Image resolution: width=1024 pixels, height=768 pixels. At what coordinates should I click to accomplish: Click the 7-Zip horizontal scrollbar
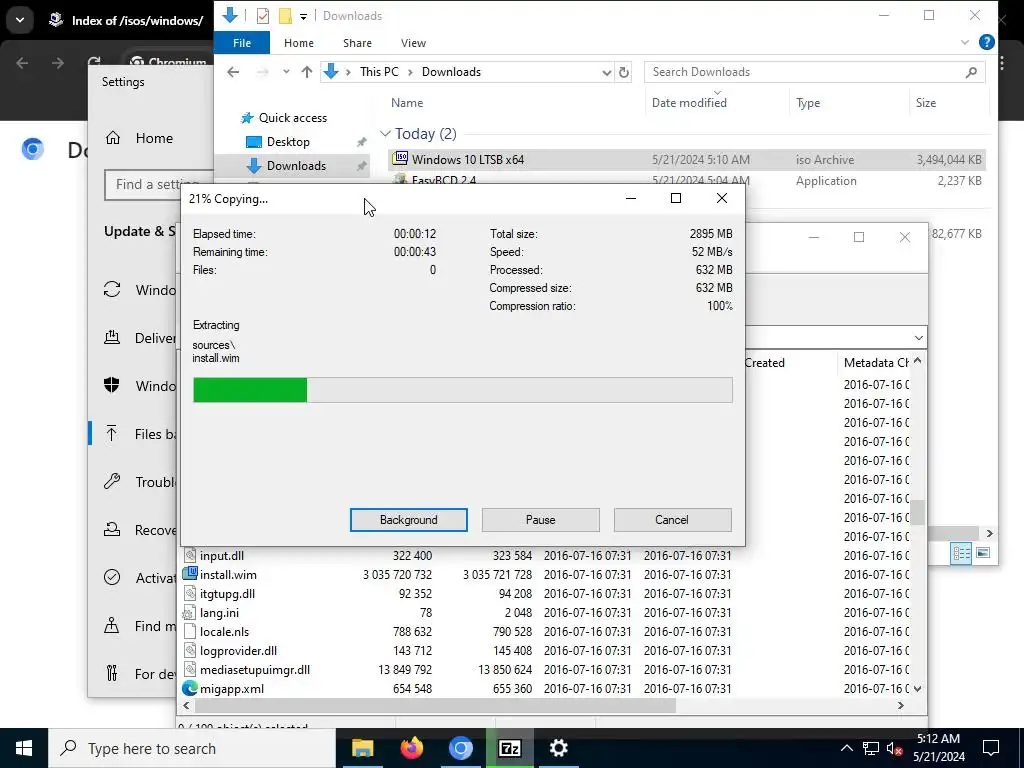pos(434,705)
